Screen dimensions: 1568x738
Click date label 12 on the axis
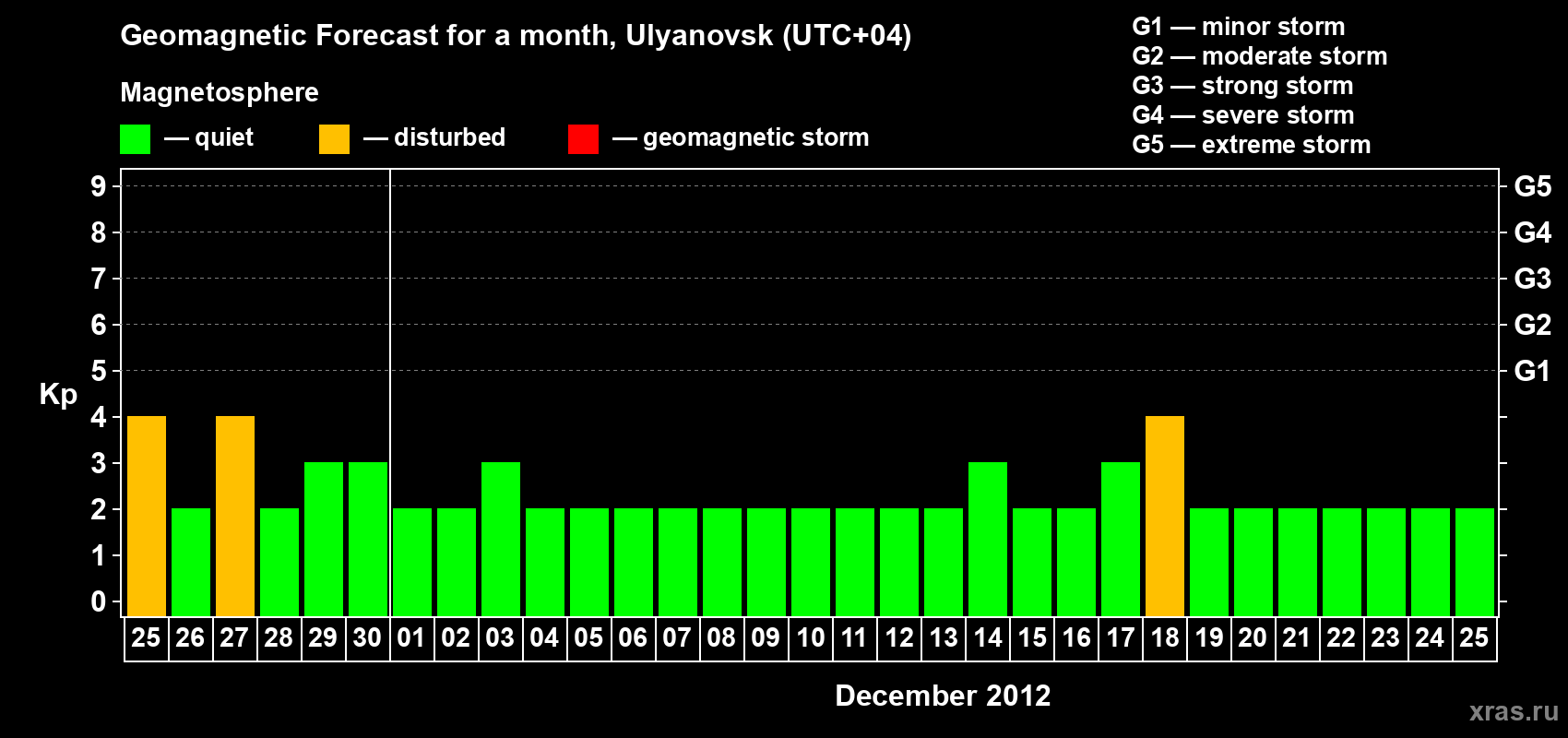pyautogui.click(x=898, y=637)
